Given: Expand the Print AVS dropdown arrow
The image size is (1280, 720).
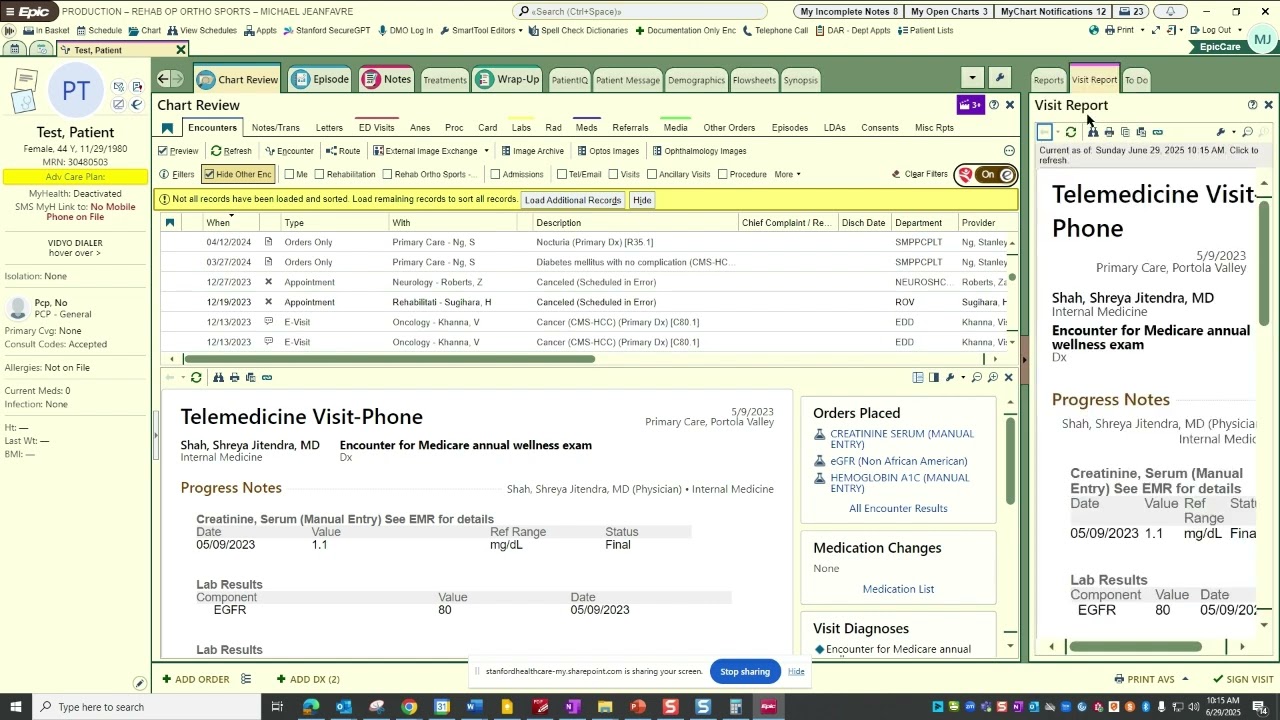Looking at the screenshot, I should point(1185,680).
